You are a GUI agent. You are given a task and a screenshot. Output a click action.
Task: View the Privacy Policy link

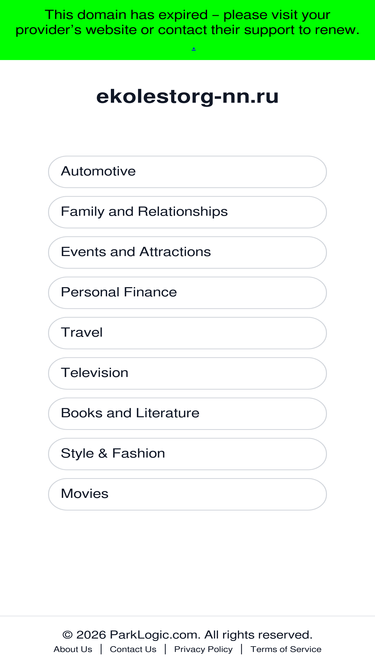(203, 649)
